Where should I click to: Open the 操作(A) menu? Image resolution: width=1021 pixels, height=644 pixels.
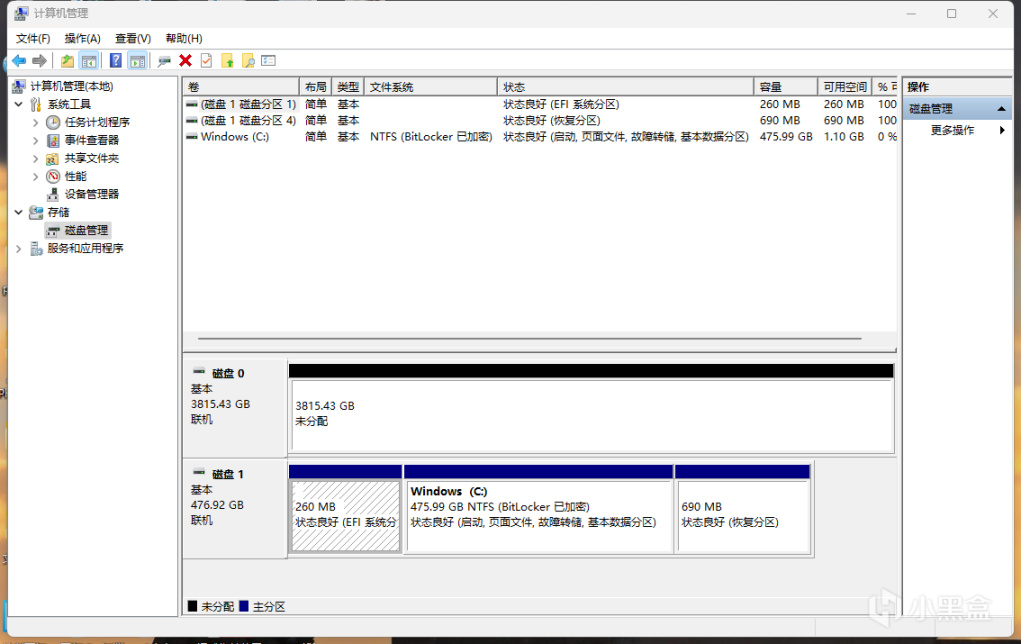pos(83,38)
